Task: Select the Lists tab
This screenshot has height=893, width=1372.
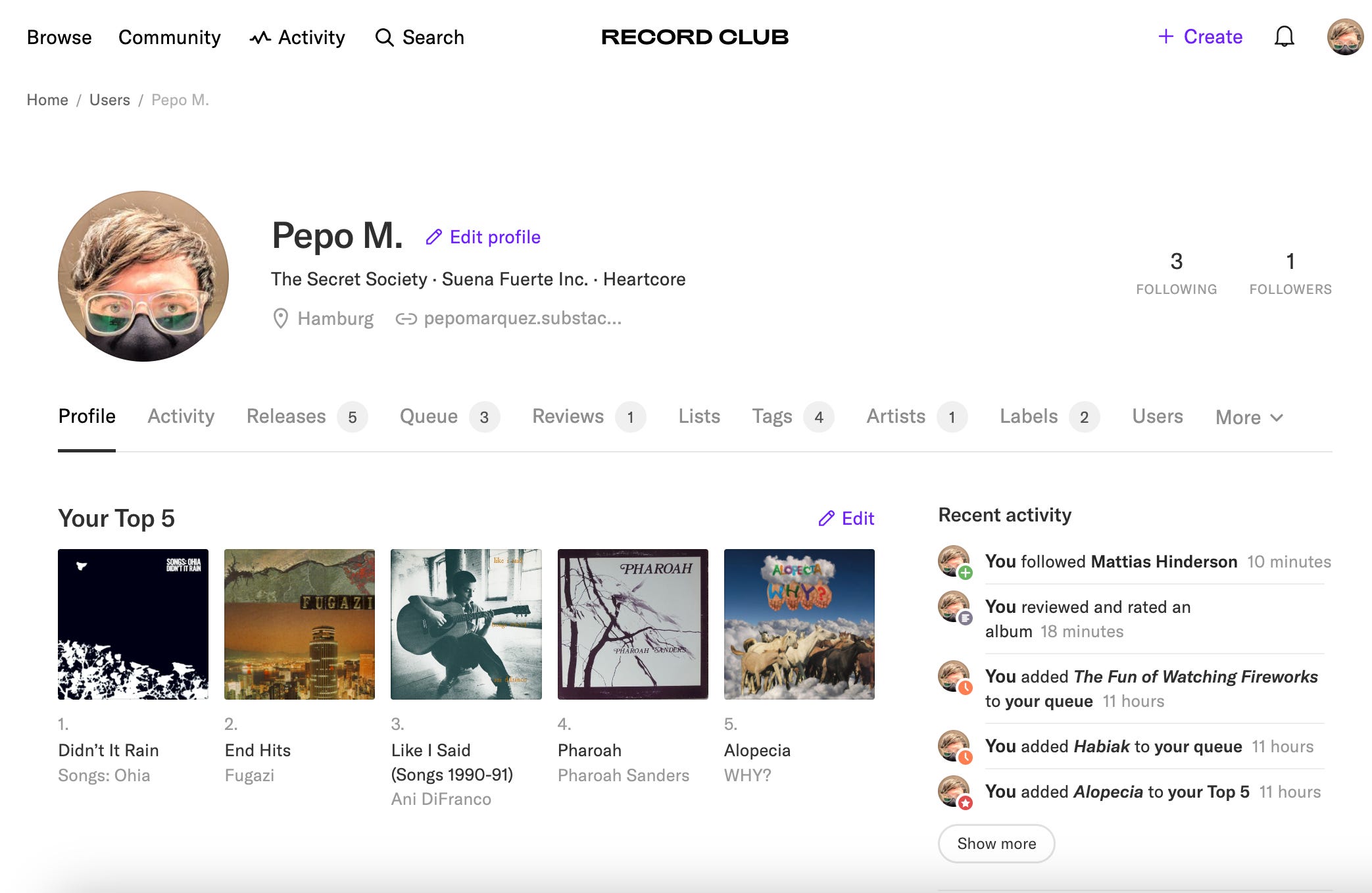Action: (699, 416)
